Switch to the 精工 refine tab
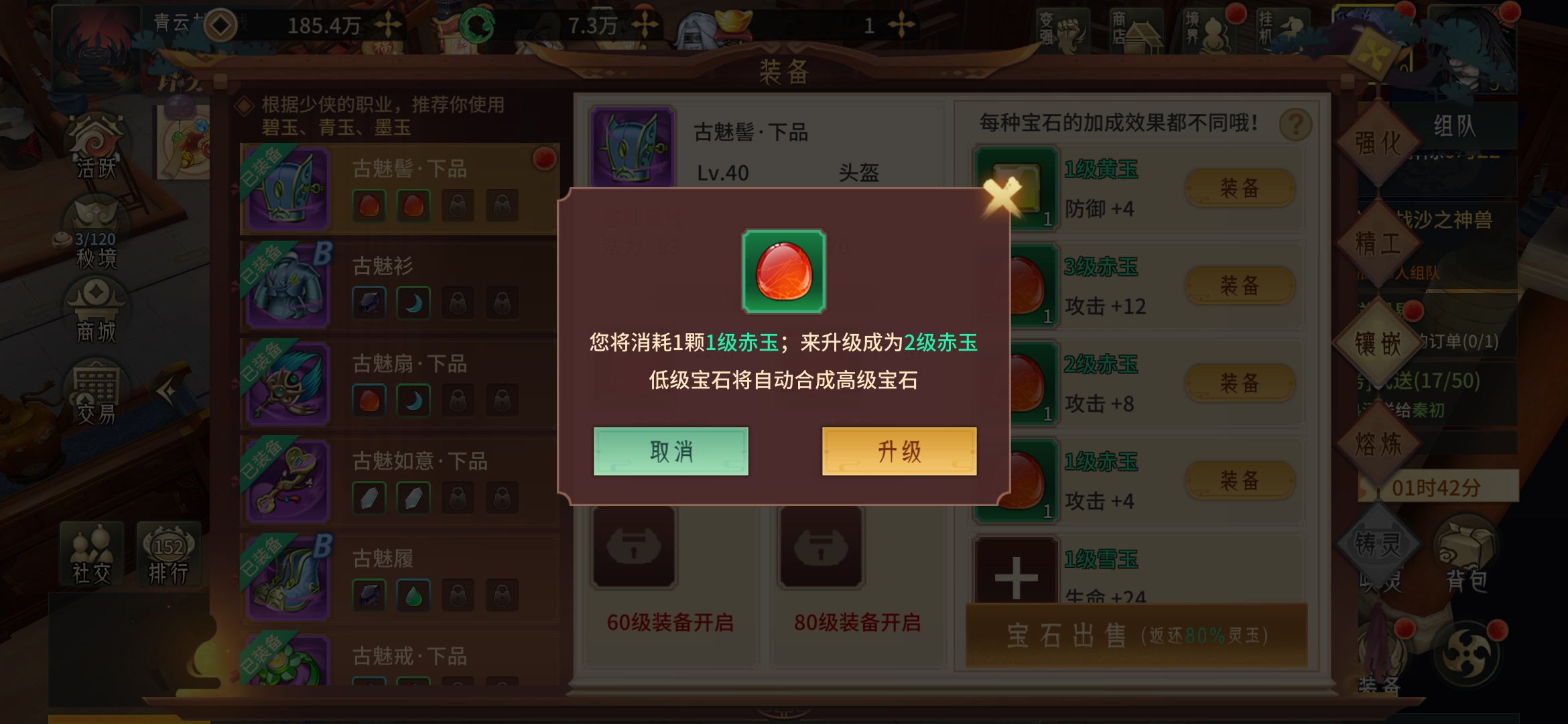 click(x=1378, y=243)
